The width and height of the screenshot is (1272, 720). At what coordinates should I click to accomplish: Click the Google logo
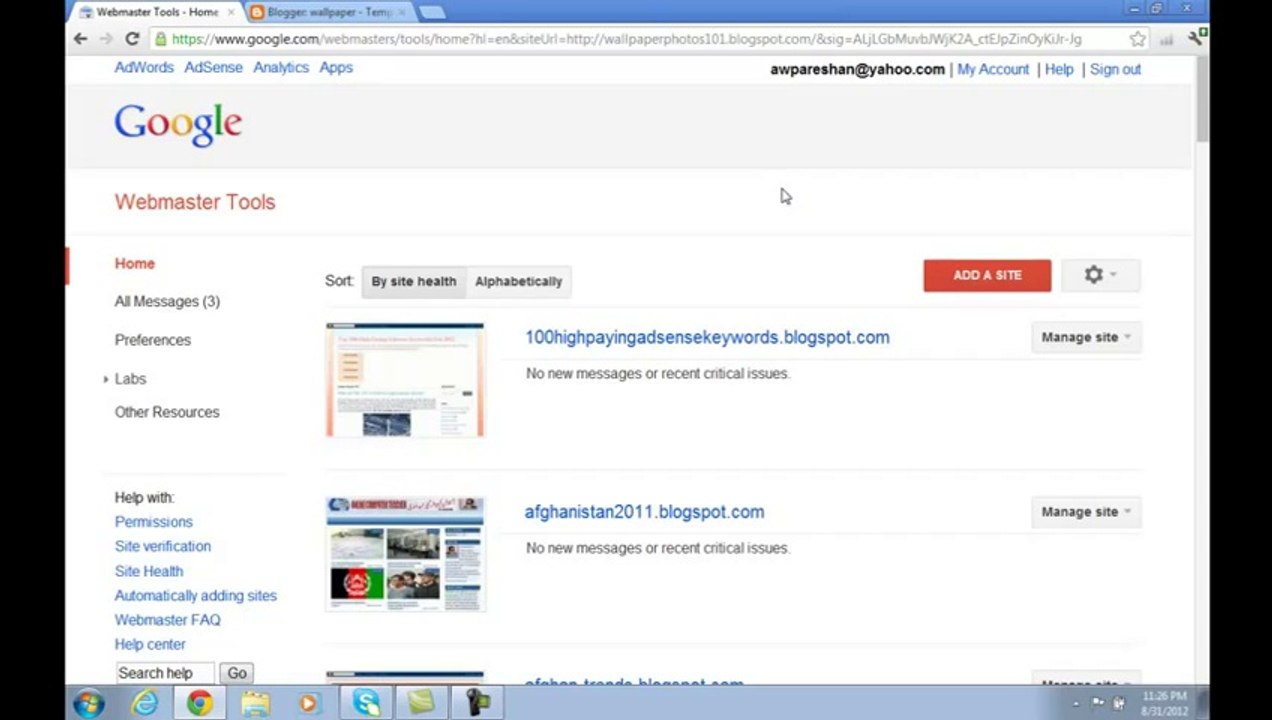(x=178, y=125)
